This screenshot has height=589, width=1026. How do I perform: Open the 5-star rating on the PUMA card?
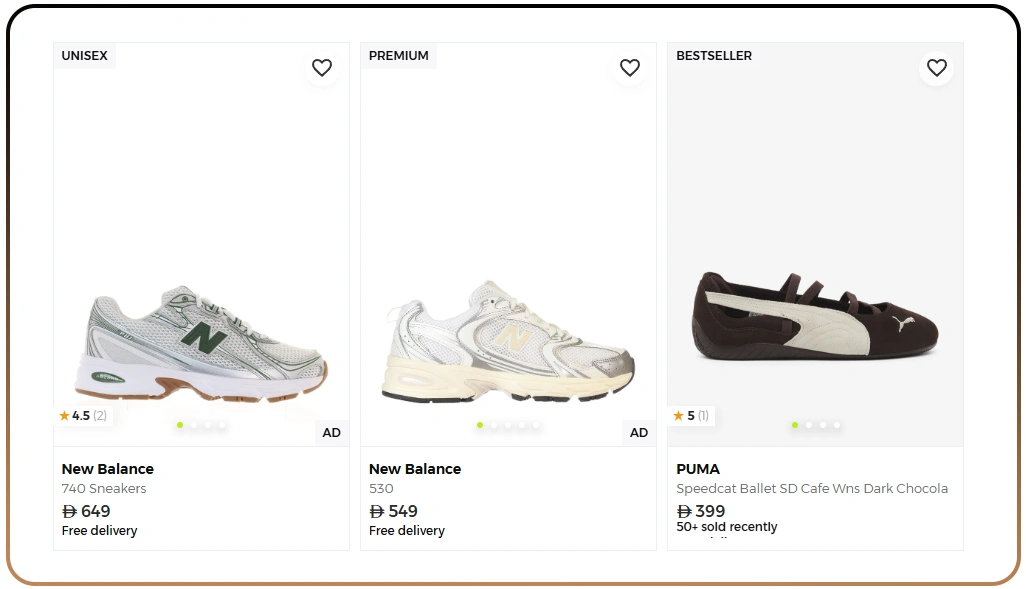(691, 416)
